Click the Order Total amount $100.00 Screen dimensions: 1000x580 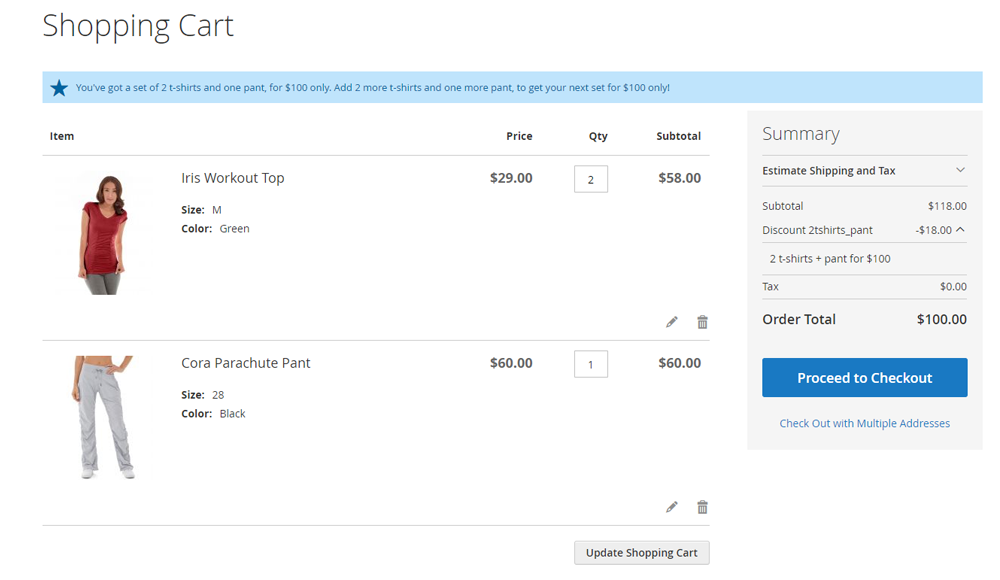pos(941,319)
